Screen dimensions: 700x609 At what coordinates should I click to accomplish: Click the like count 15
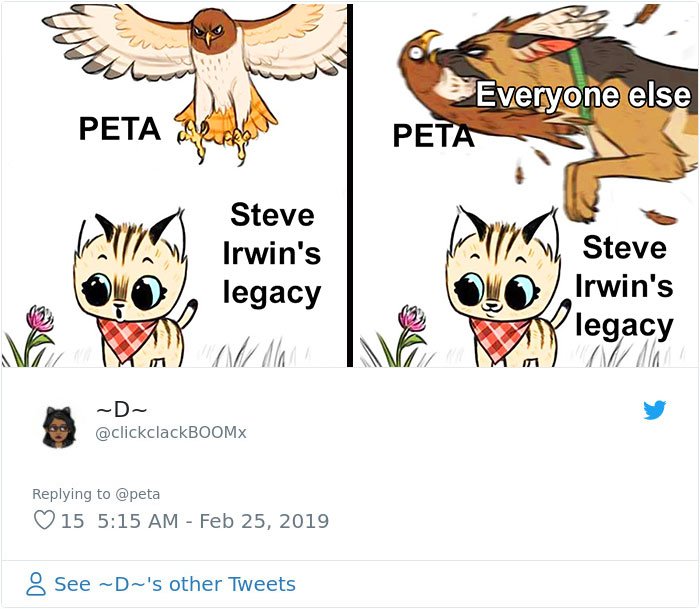click(x=72, y=521)
